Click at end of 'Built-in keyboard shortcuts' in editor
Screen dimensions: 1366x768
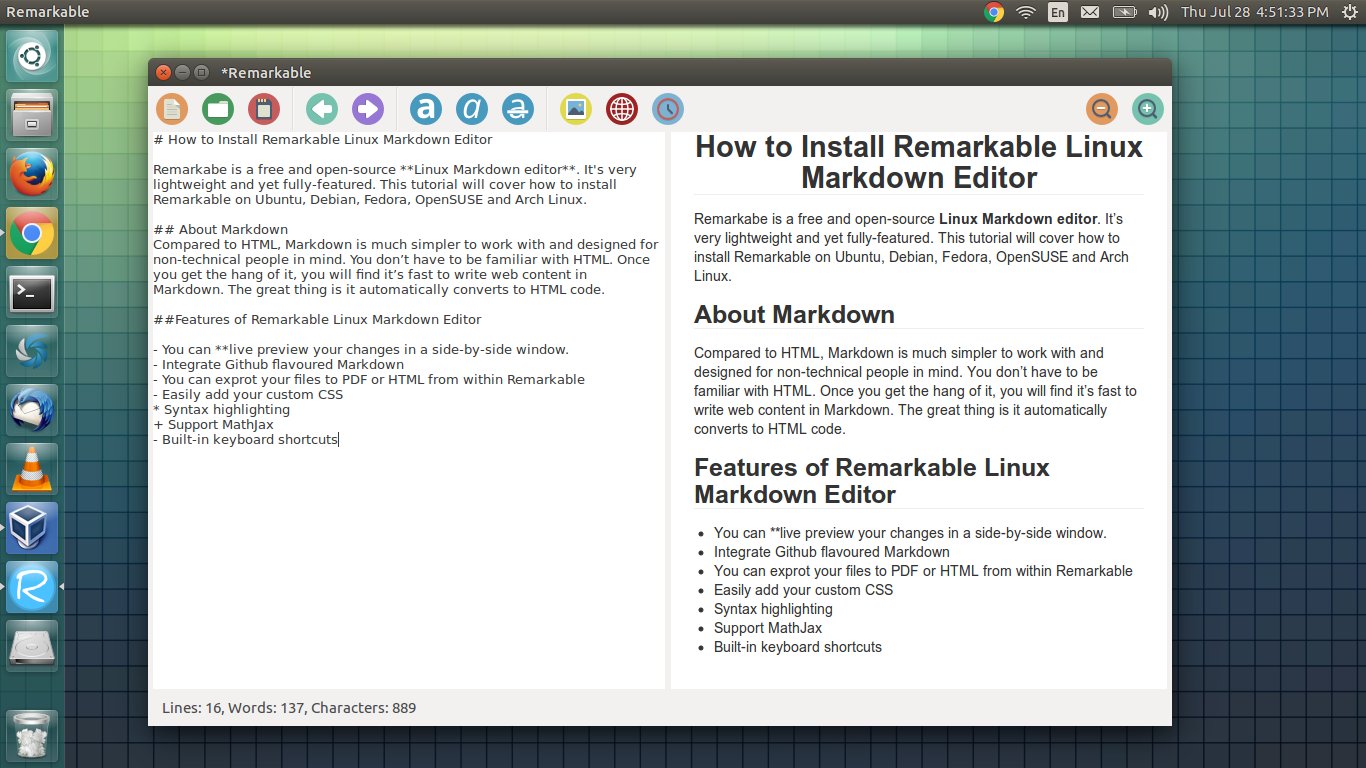338,440
